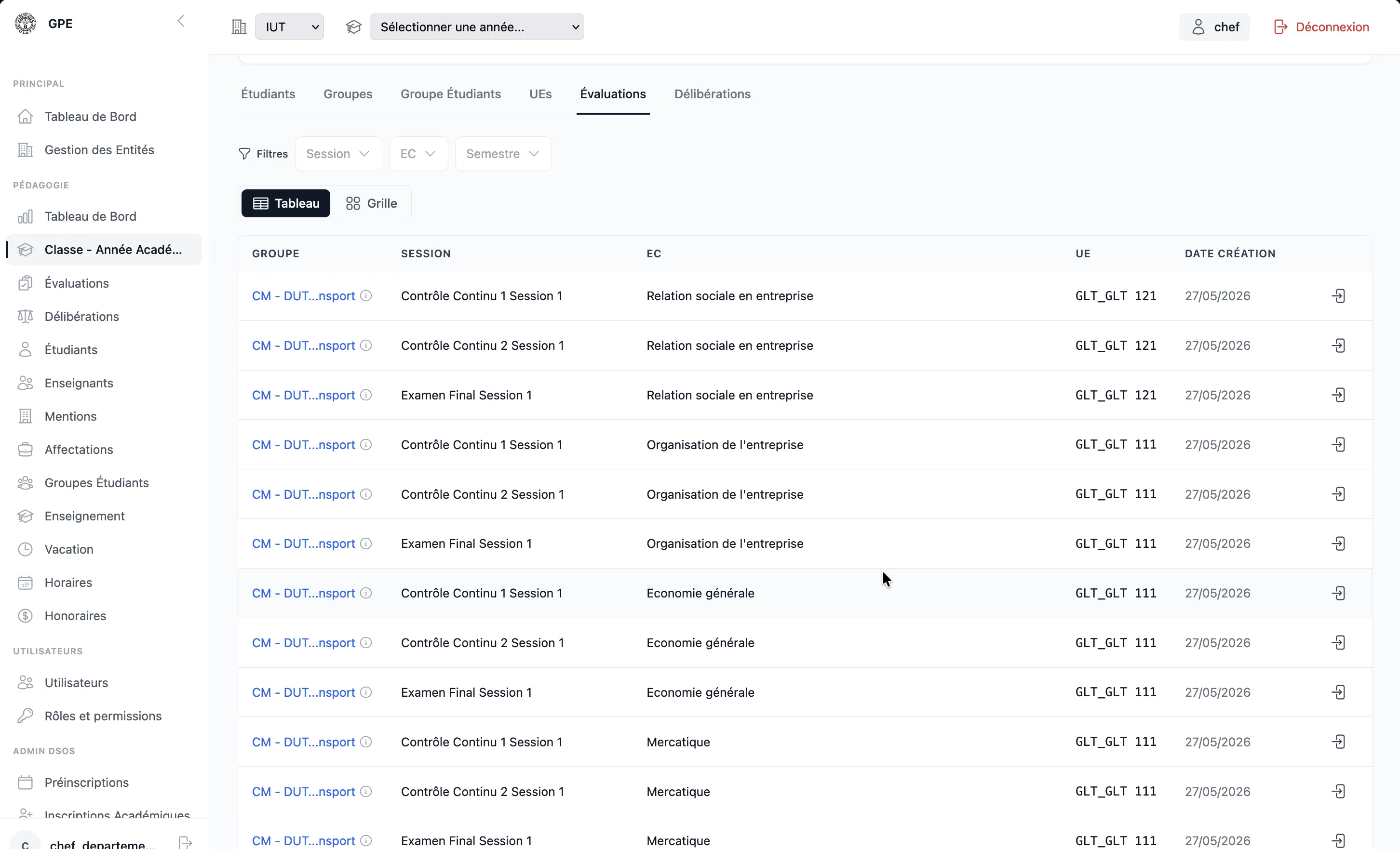Viewport: 1400px width, 849px height.
Task: Switch to Grille view
Action: [372, 203]
